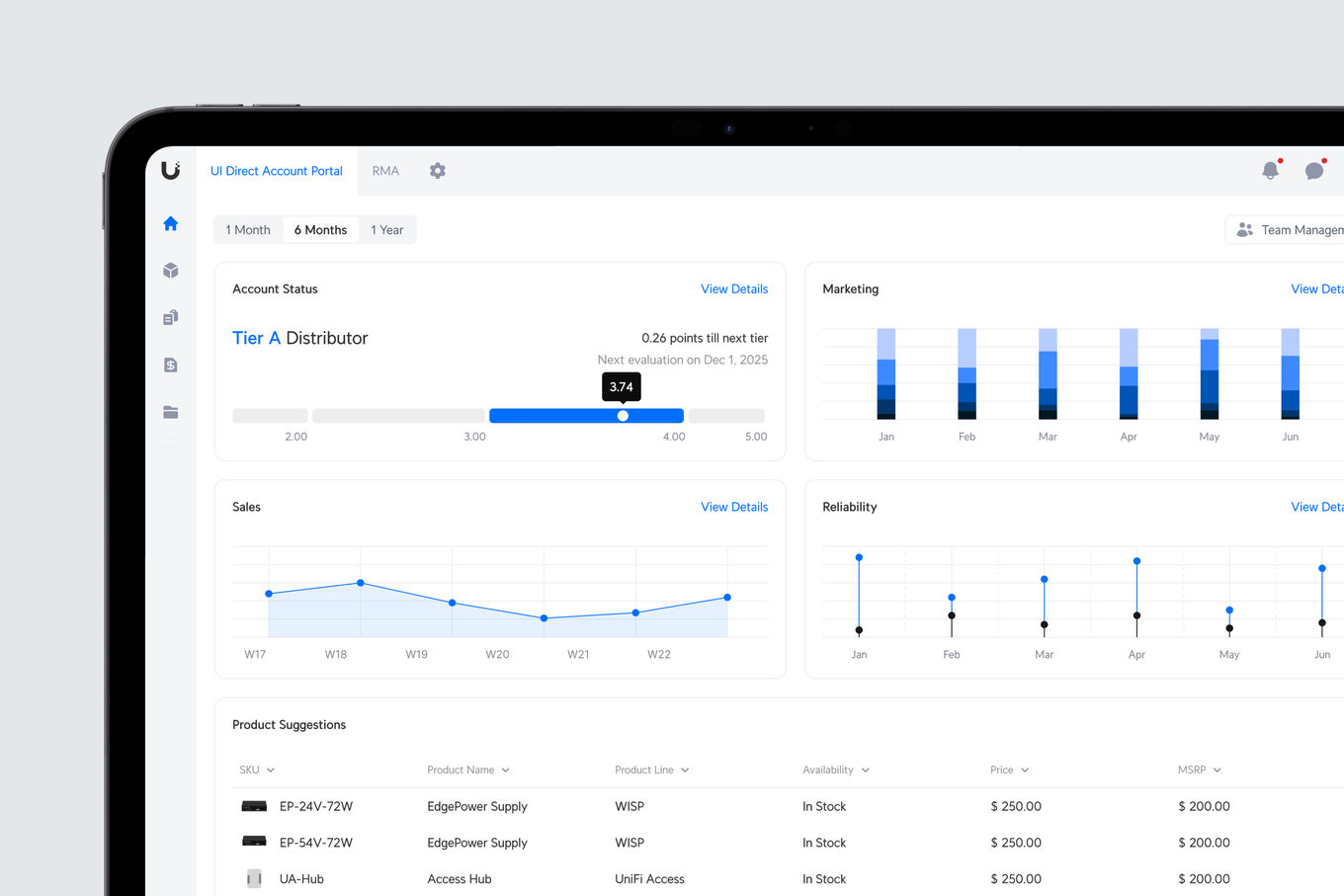
Task: Click Next evaluation on Dec 1, 2025 text
Action: tap(683, 360)
